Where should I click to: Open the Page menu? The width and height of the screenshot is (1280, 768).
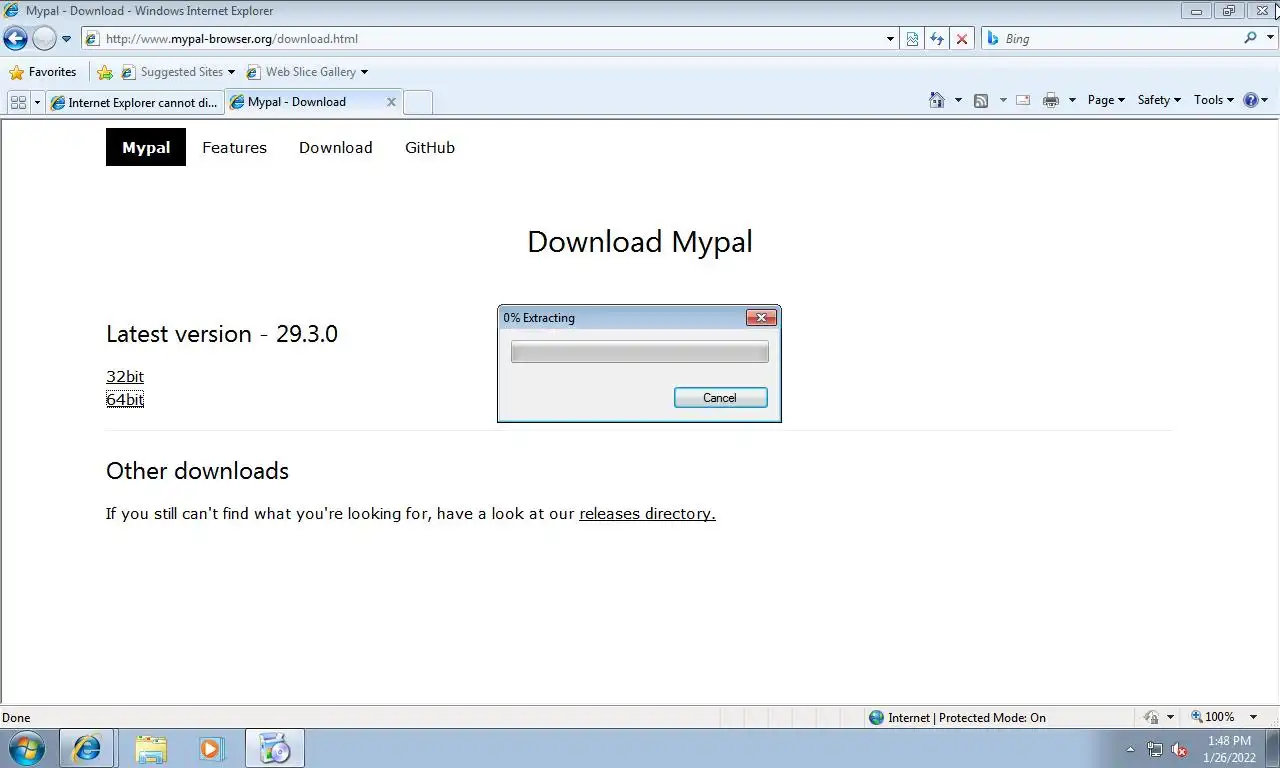click(1106, 100)
